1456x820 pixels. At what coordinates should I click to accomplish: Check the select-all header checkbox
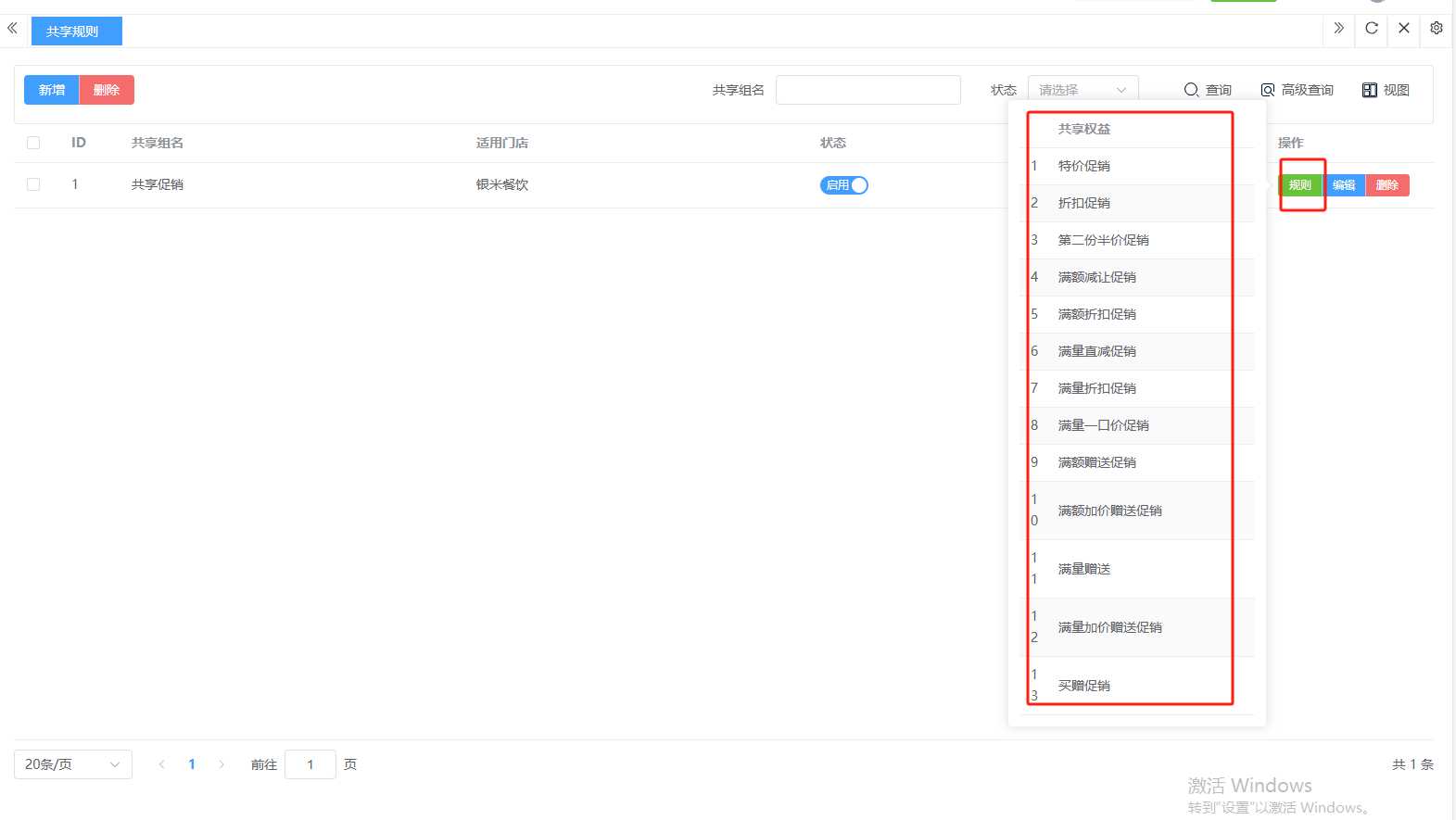pyautogui.click(x=33, y=143)
